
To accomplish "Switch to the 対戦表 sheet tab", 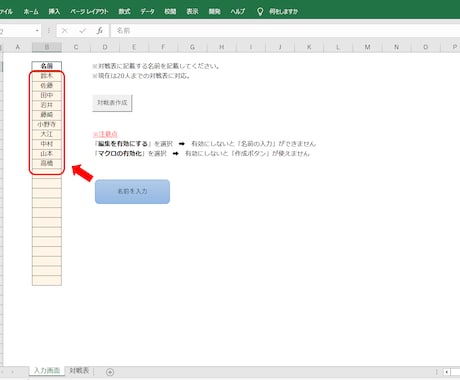I will (x=79, y=371).
